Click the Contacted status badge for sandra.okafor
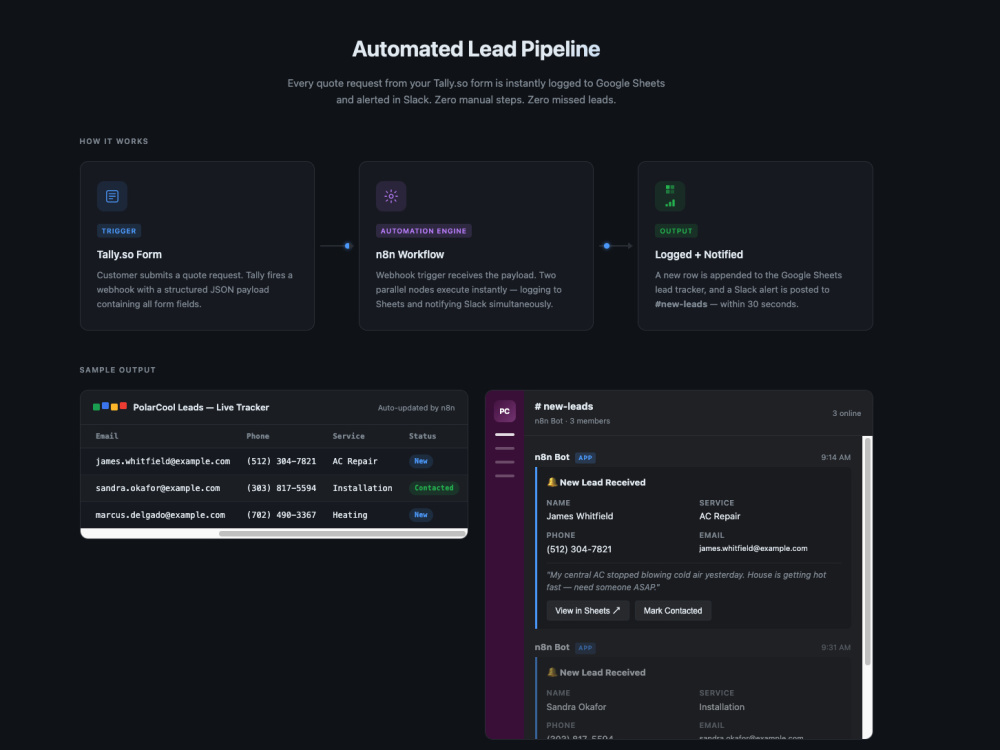 coord(434,488)
